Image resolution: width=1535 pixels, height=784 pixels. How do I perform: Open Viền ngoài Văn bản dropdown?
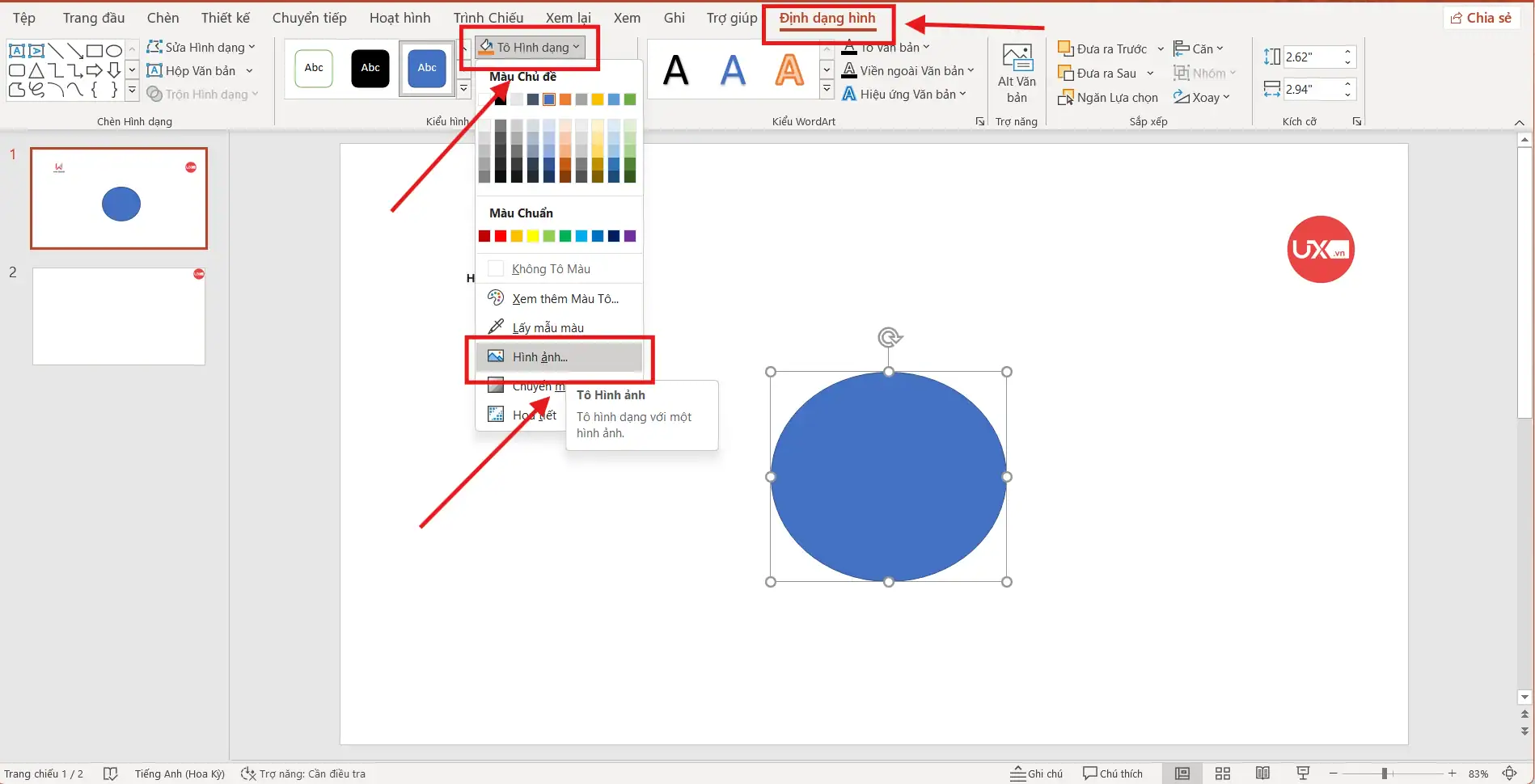point(908,70)
